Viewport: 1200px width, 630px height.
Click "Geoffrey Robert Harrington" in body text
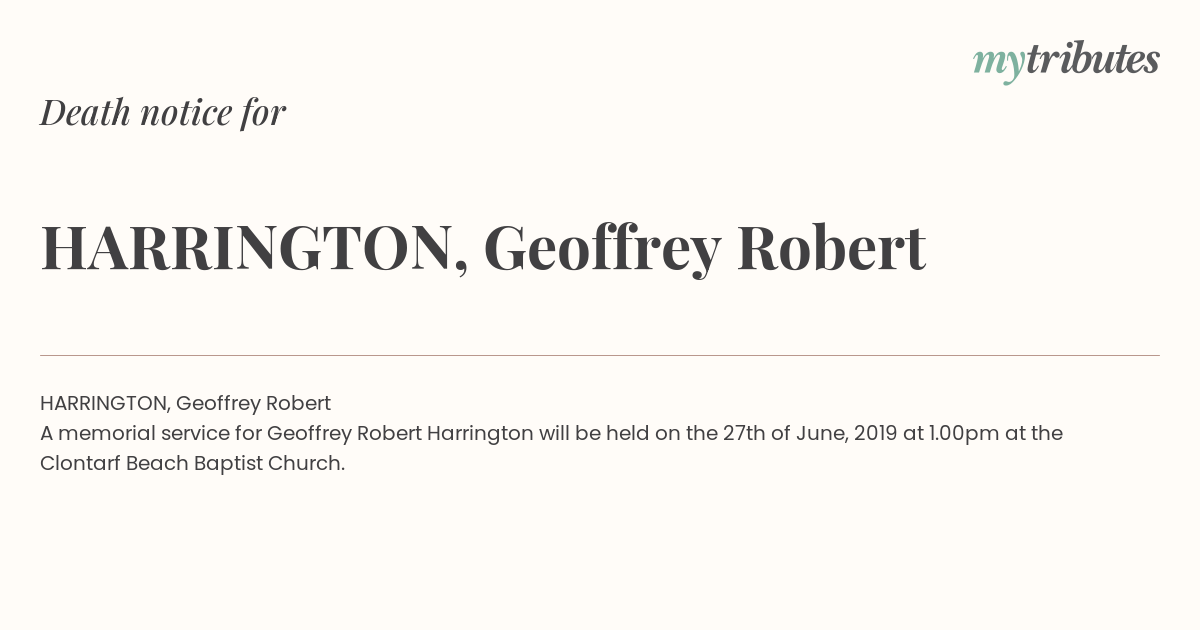pyautogui.click(x=400, y=434)
